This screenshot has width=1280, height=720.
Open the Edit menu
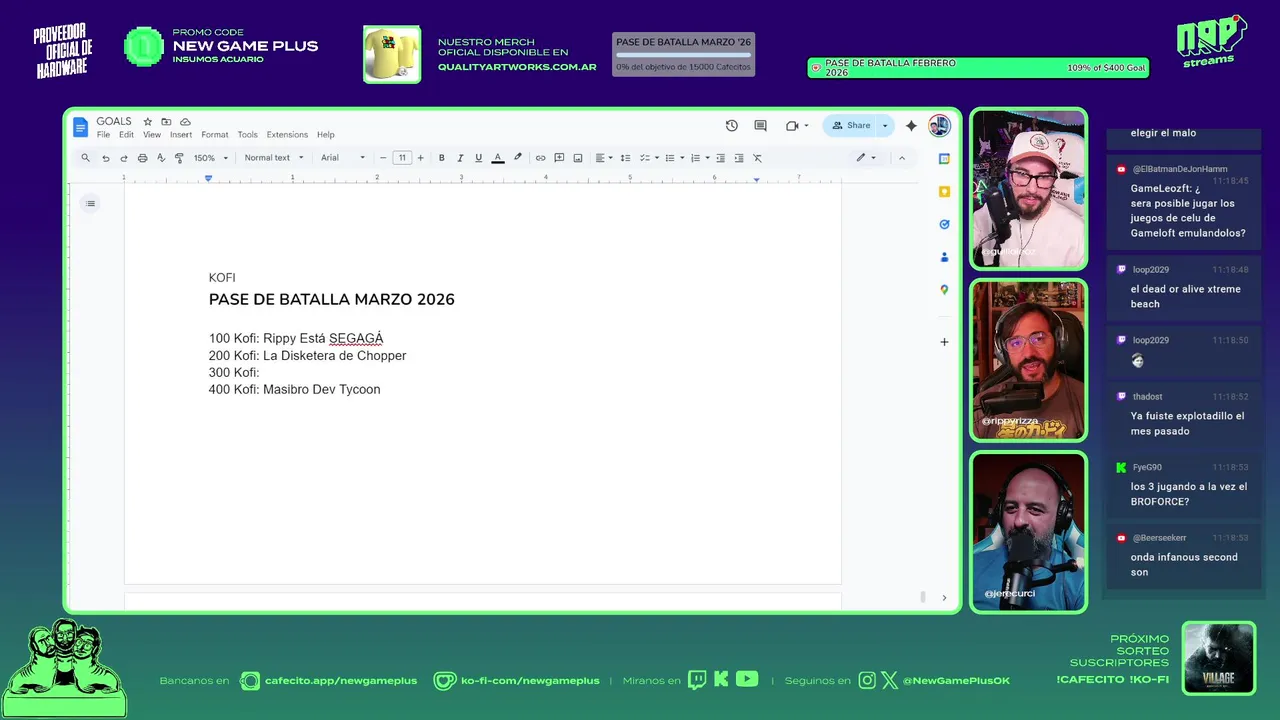click(x=126, y=135)
